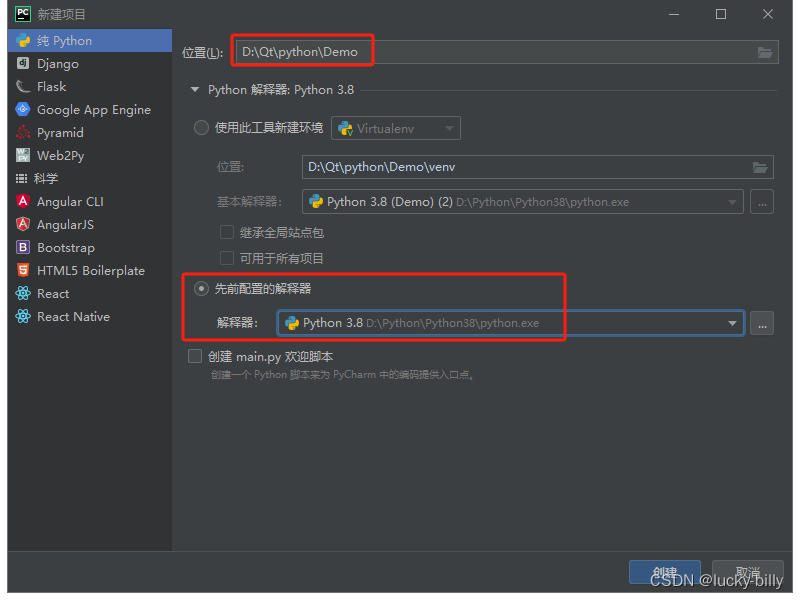The height and width of the screenshot is (600, 800).
Task: Open the 基本解释器 Python 3.8 (Demo) dropdown
Action: 523,202
